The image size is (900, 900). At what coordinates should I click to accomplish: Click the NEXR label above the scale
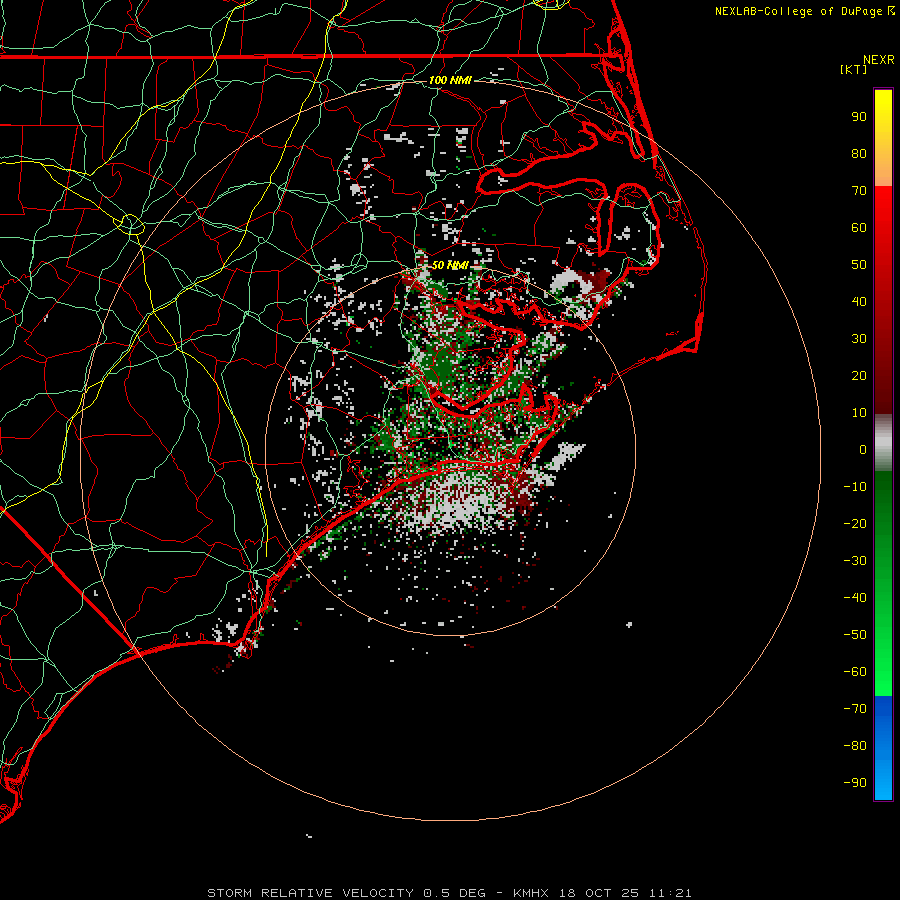[878, 60]
